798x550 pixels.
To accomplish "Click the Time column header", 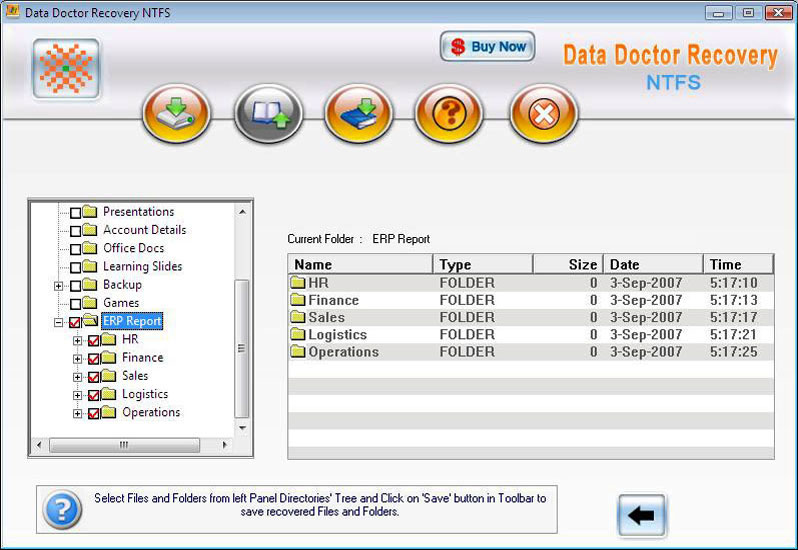I will pyautogui.click(x=738, y=265).
